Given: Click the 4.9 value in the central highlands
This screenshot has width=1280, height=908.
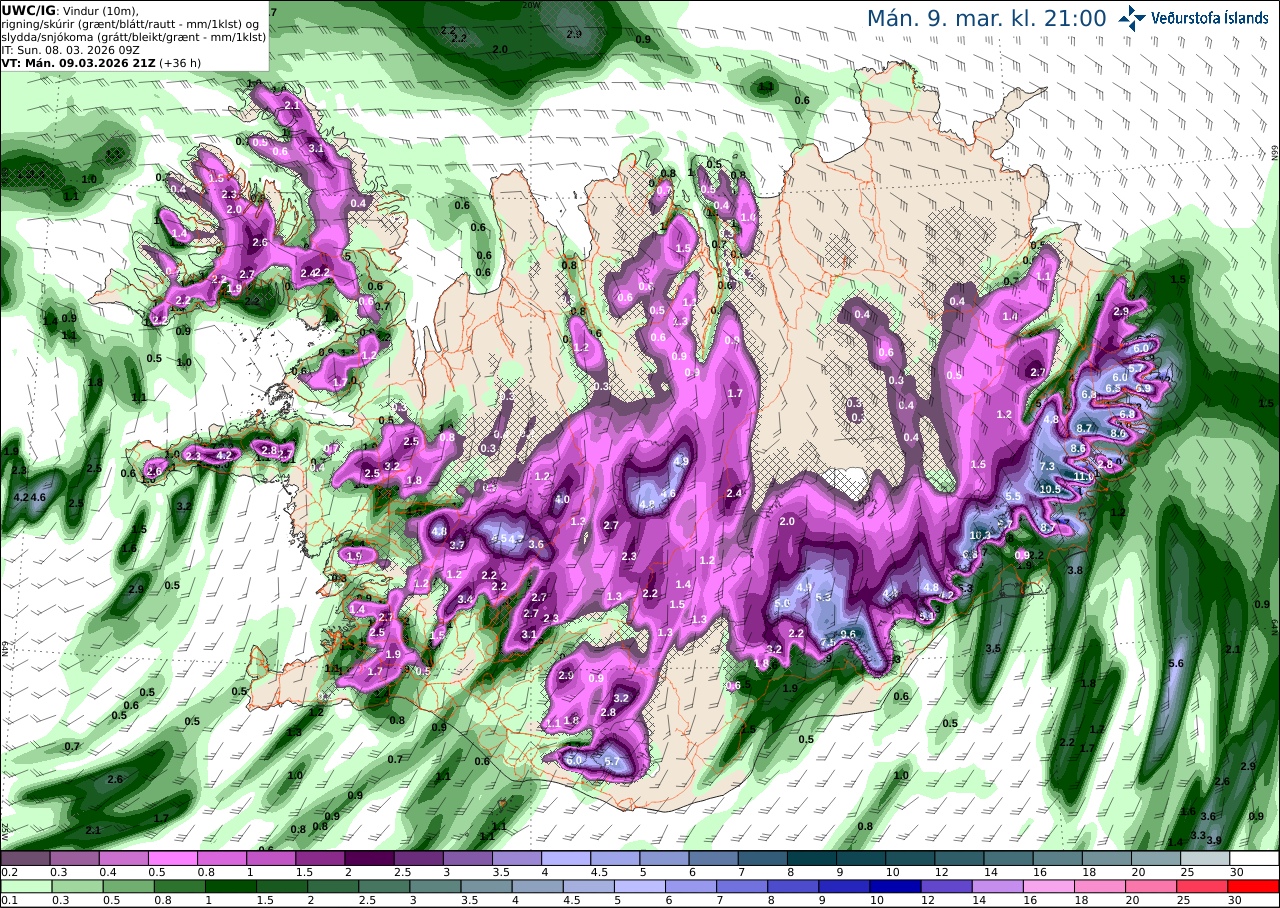Looking at the screenshot, I should 681,461.
